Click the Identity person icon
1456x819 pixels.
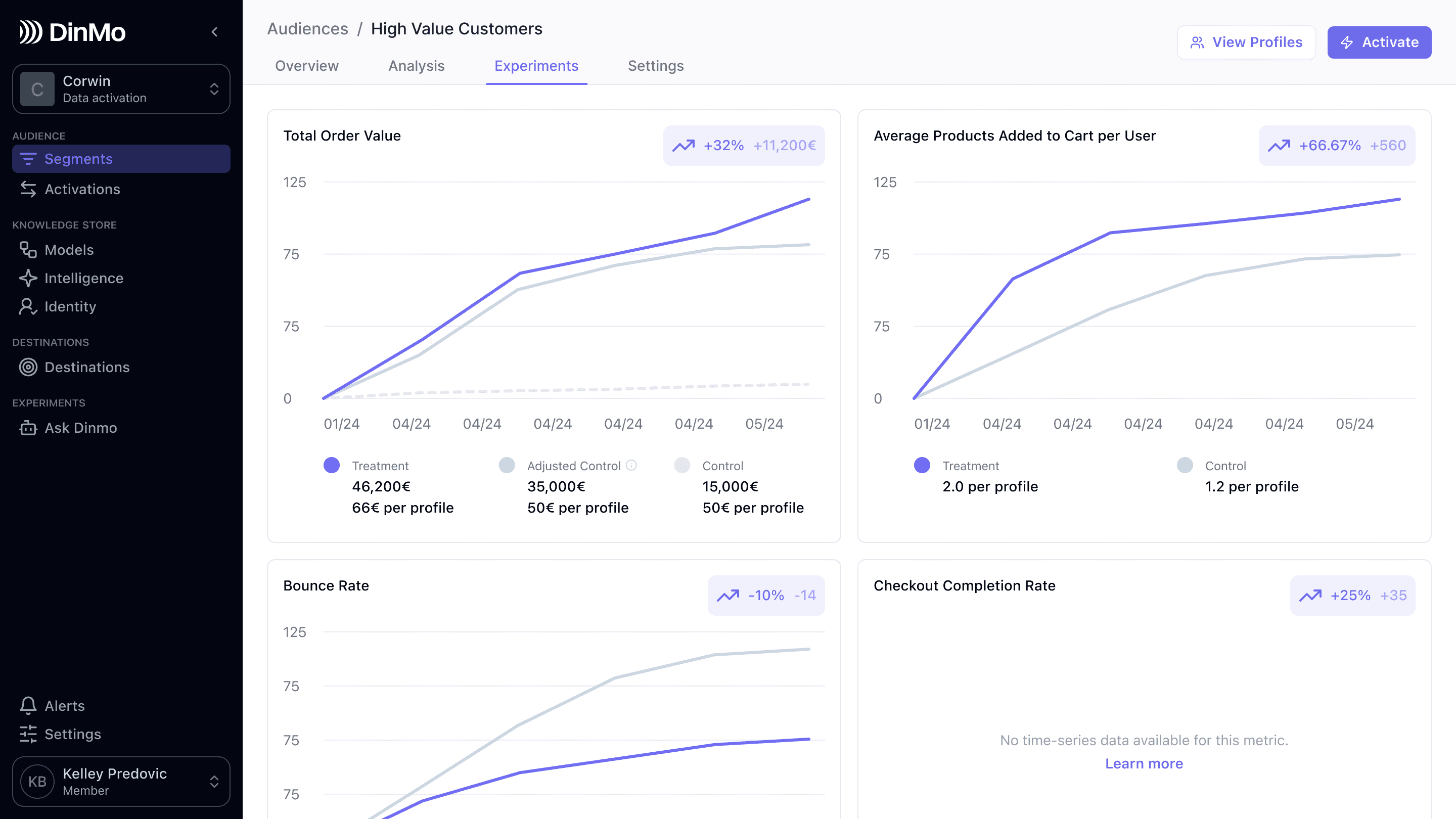(28, 306)
